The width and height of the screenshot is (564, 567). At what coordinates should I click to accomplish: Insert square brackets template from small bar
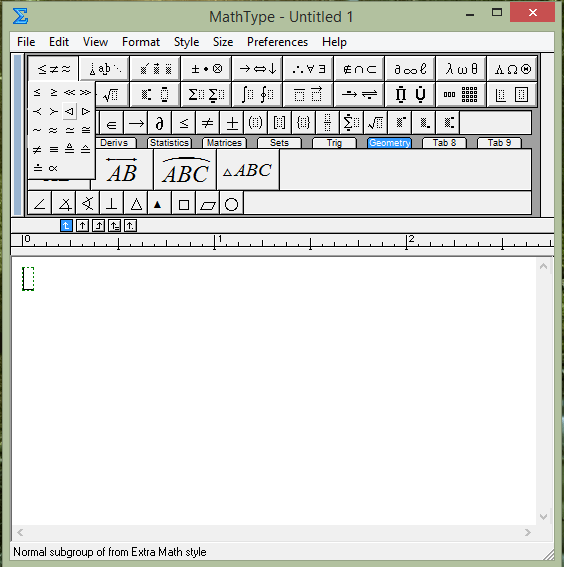[279, 123]
